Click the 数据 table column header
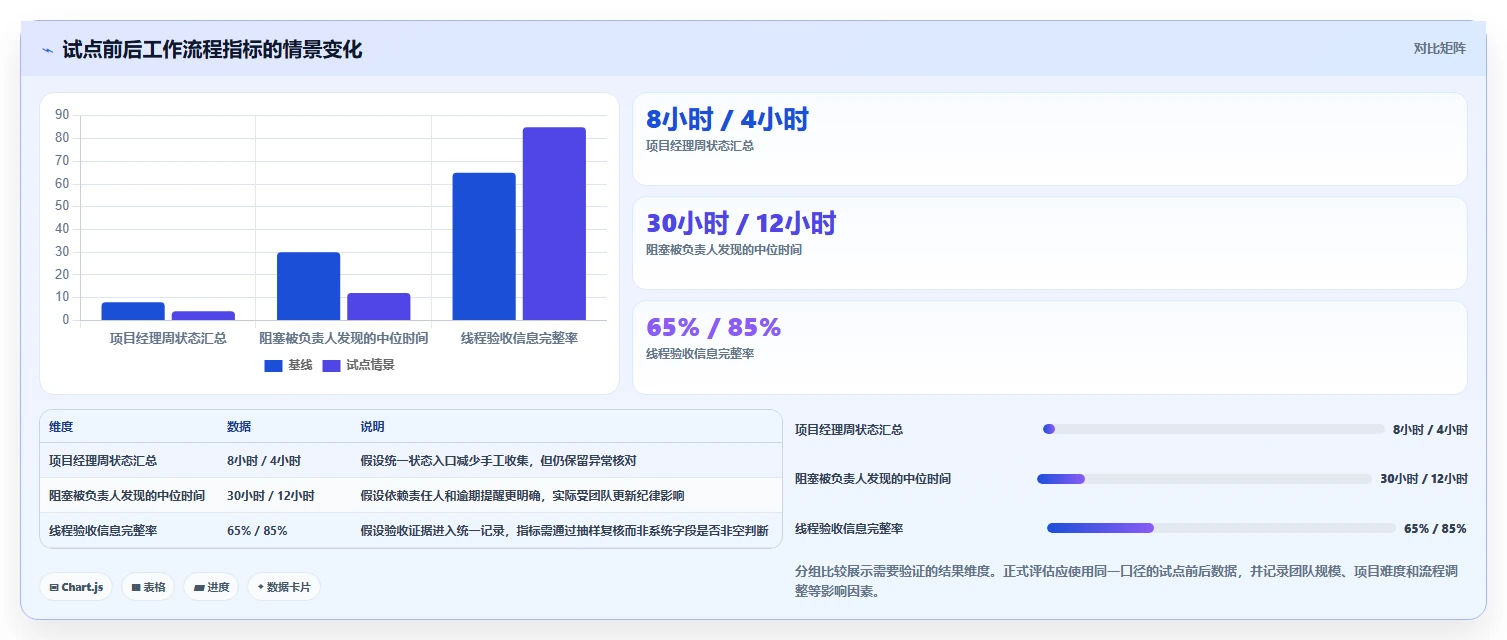The width and height of the screenshot is (1507, 640). pyautogui.click(x=239, y=427)
